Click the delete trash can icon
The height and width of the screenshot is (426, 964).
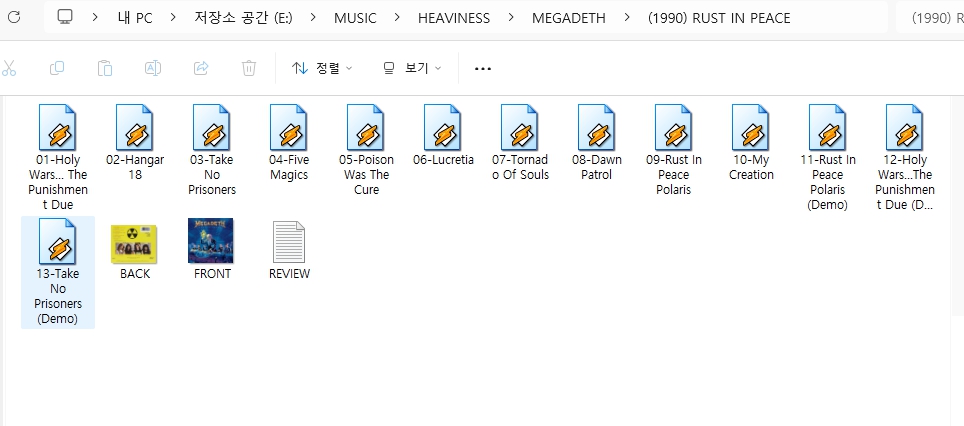pos(249,68)
